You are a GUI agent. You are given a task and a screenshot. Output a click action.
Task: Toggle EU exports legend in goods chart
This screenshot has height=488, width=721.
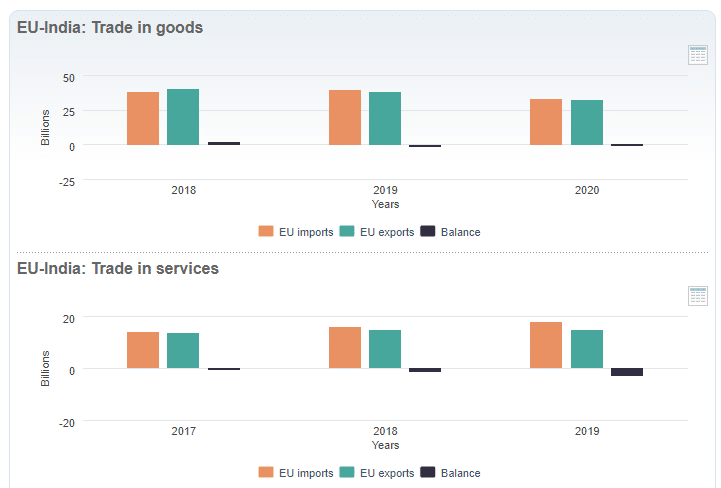(377, 232)
